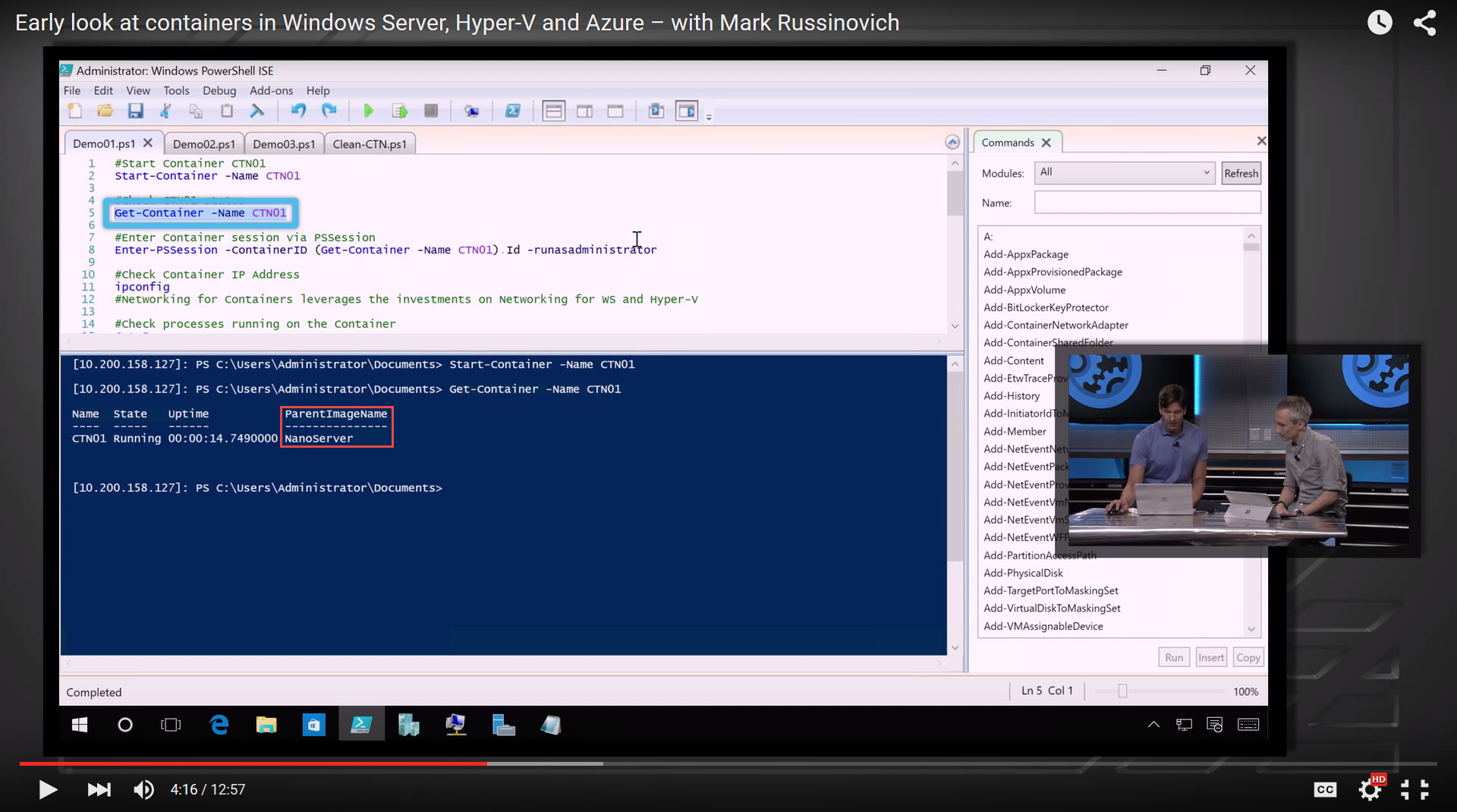Open the Tools menu

click(176, 90)
